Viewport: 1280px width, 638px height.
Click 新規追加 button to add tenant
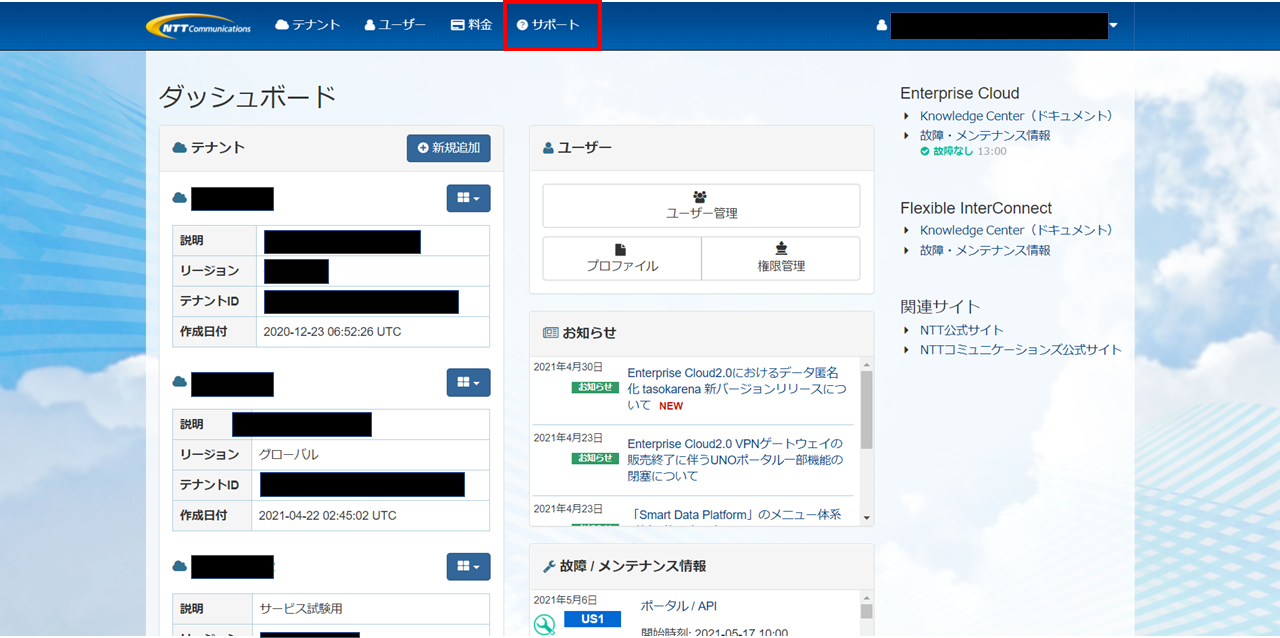(x=448, y=148)
